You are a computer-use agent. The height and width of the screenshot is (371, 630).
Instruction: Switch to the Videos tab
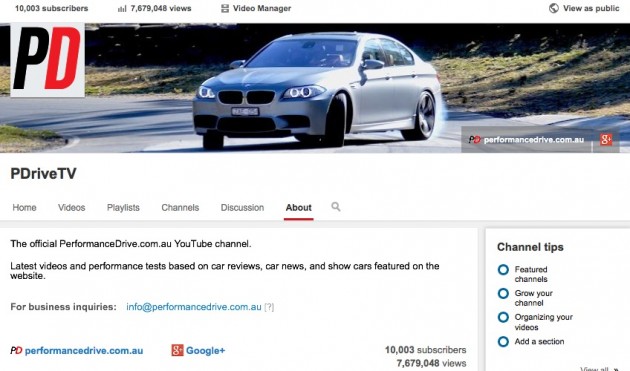pos(72,207)
